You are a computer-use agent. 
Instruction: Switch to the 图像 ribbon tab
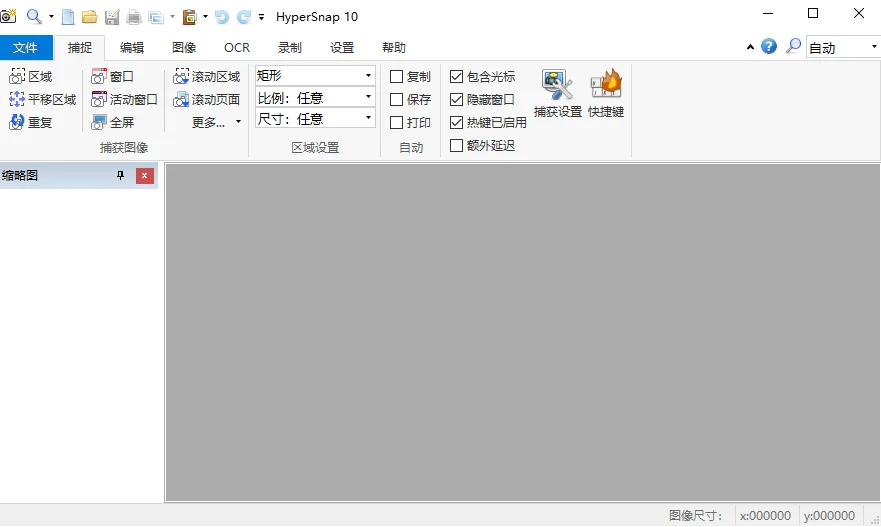pyautogui.click(x=184, y=48)
